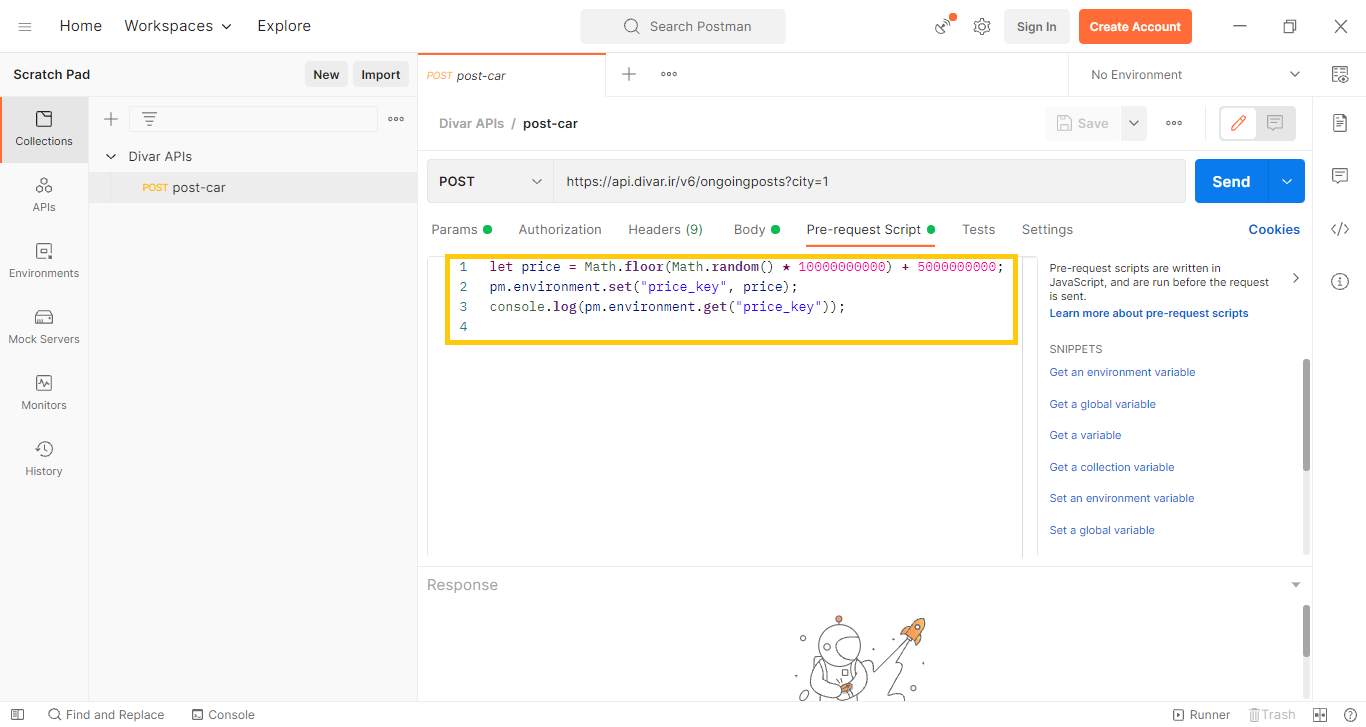Select the post-car request in collection tree
Screen dimensions: 1366x727
pos(252,187)
